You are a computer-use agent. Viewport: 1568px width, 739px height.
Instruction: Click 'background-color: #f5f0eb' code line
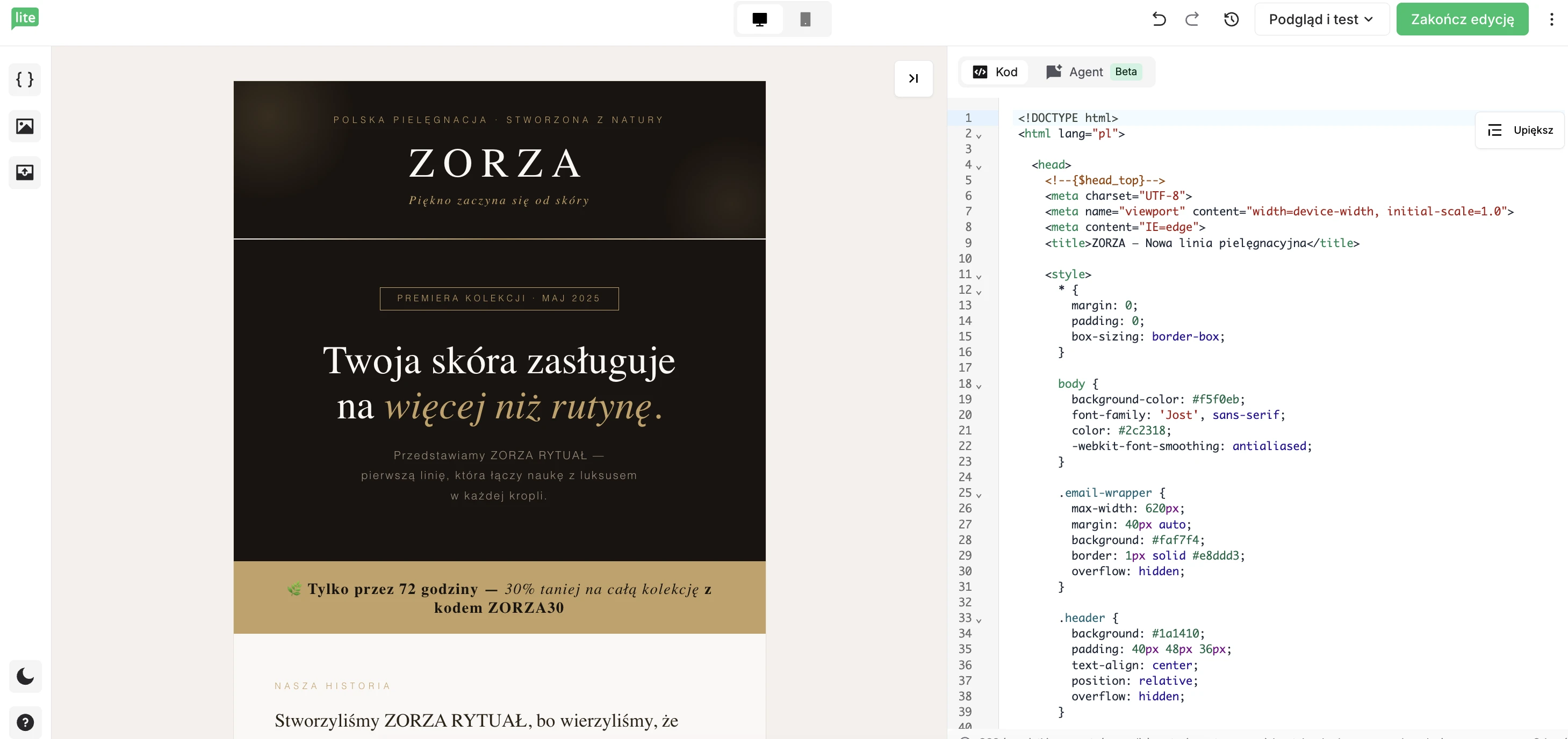pos(1159,399)
